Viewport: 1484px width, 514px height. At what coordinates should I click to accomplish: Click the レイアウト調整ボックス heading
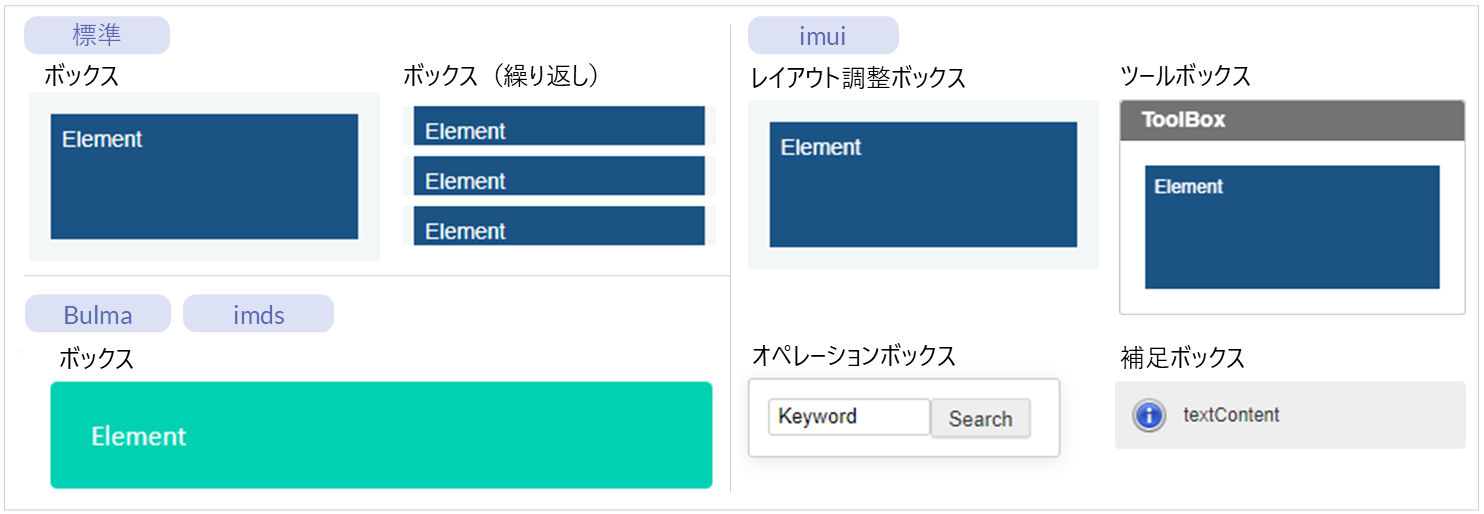(x=858, y=78)
